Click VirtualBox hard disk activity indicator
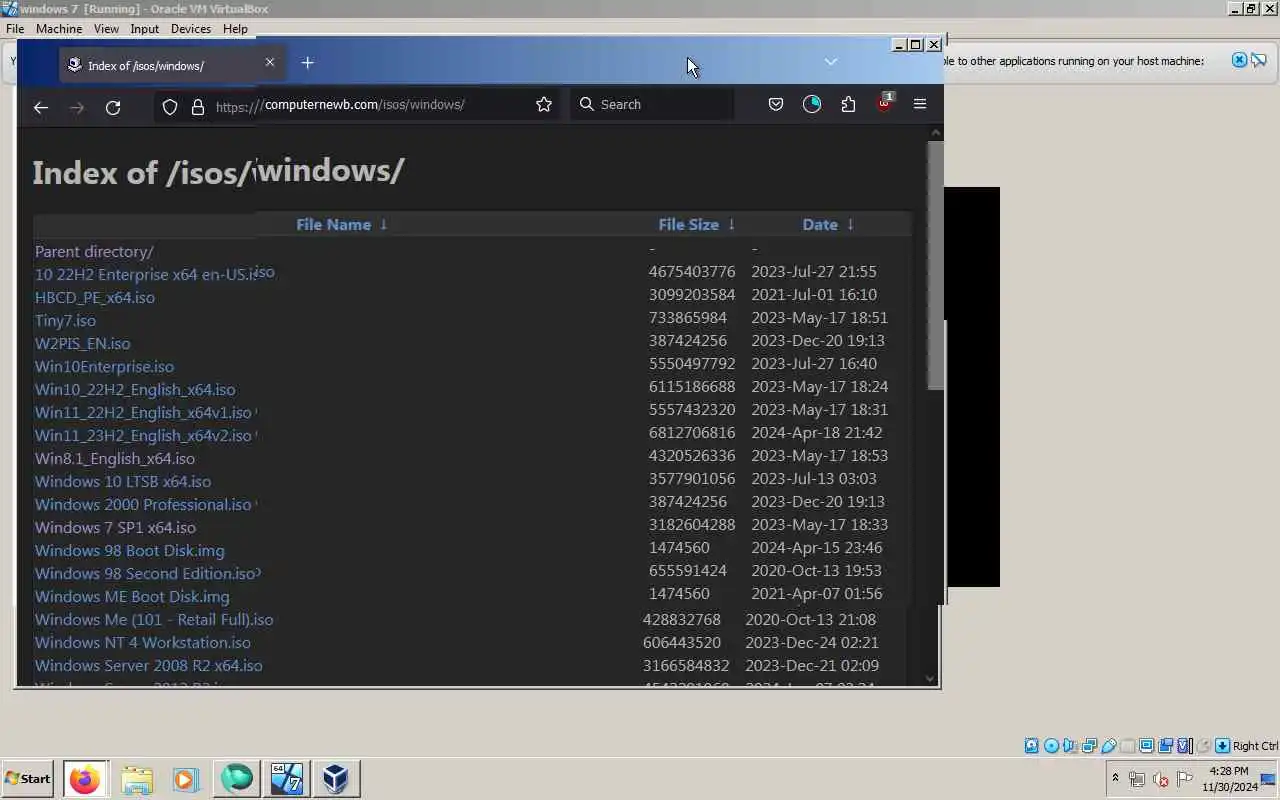Image resolution: width=1280 pixels, height=800 pixels. click(x=1031, y=746)
